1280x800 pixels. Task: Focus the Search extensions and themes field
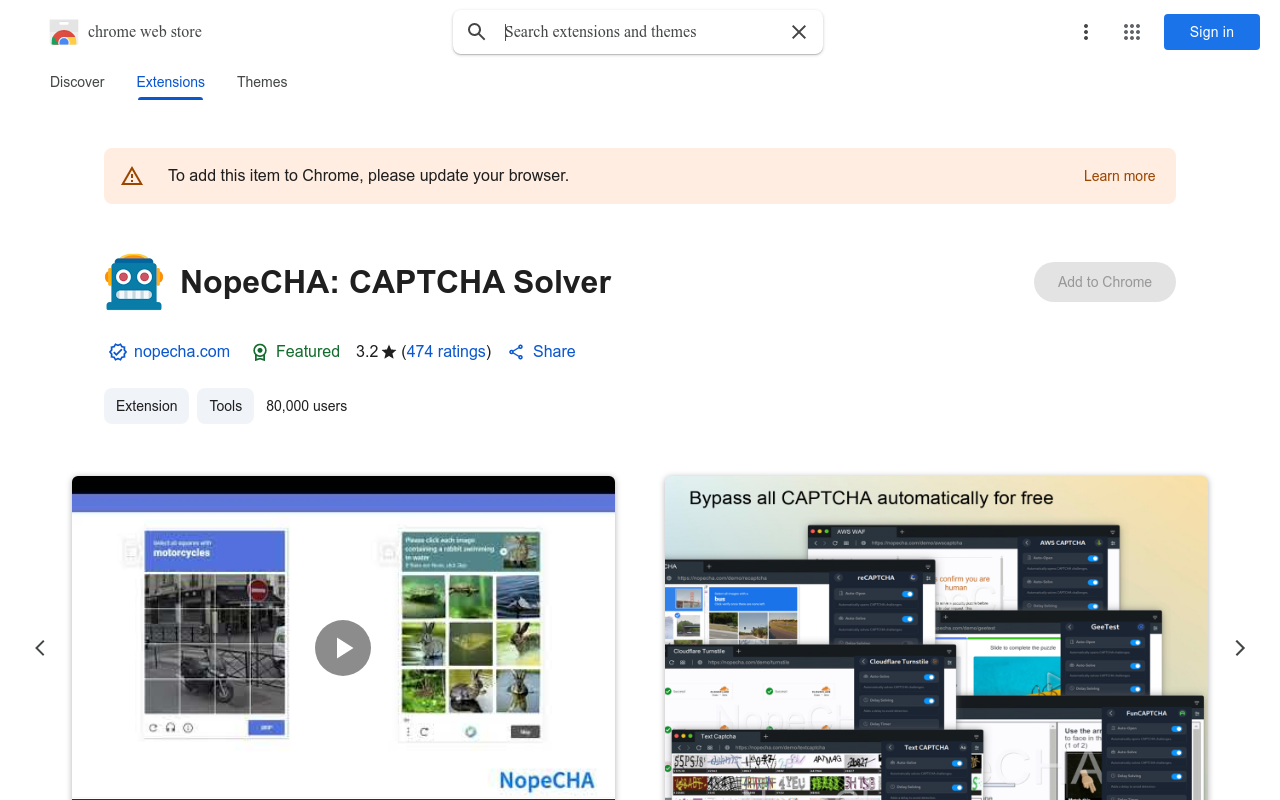tap(640, 32)
